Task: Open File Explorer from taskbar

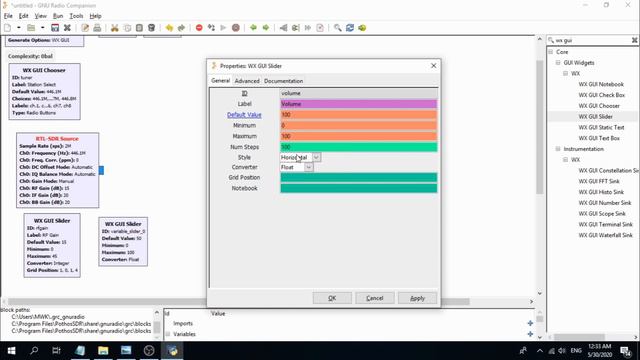Action: pos(103,351)
